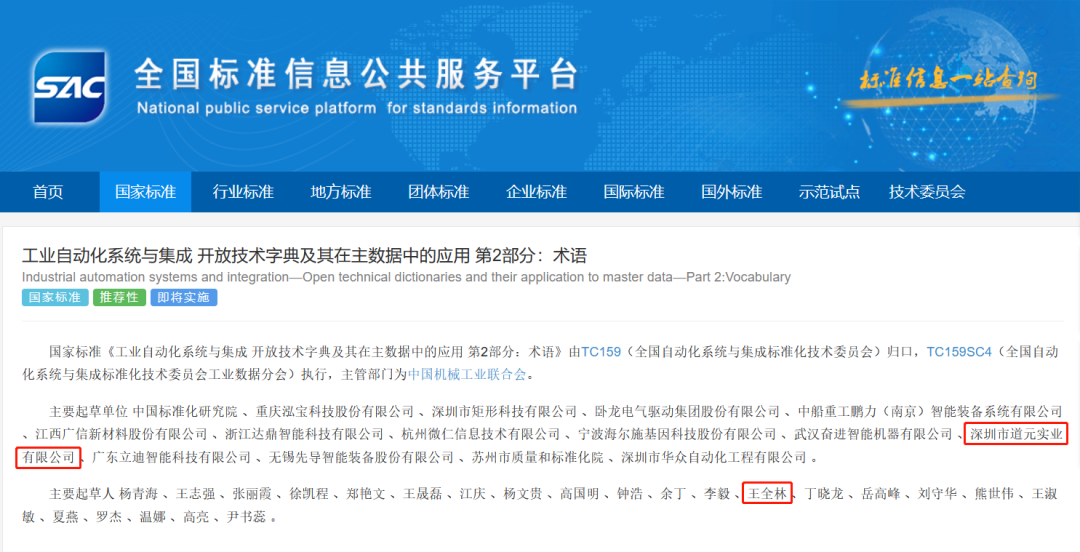Viewport: 1080px width, 552px height.
Task: Click the drafter name 高国明
Action: (x=579, y=494)
